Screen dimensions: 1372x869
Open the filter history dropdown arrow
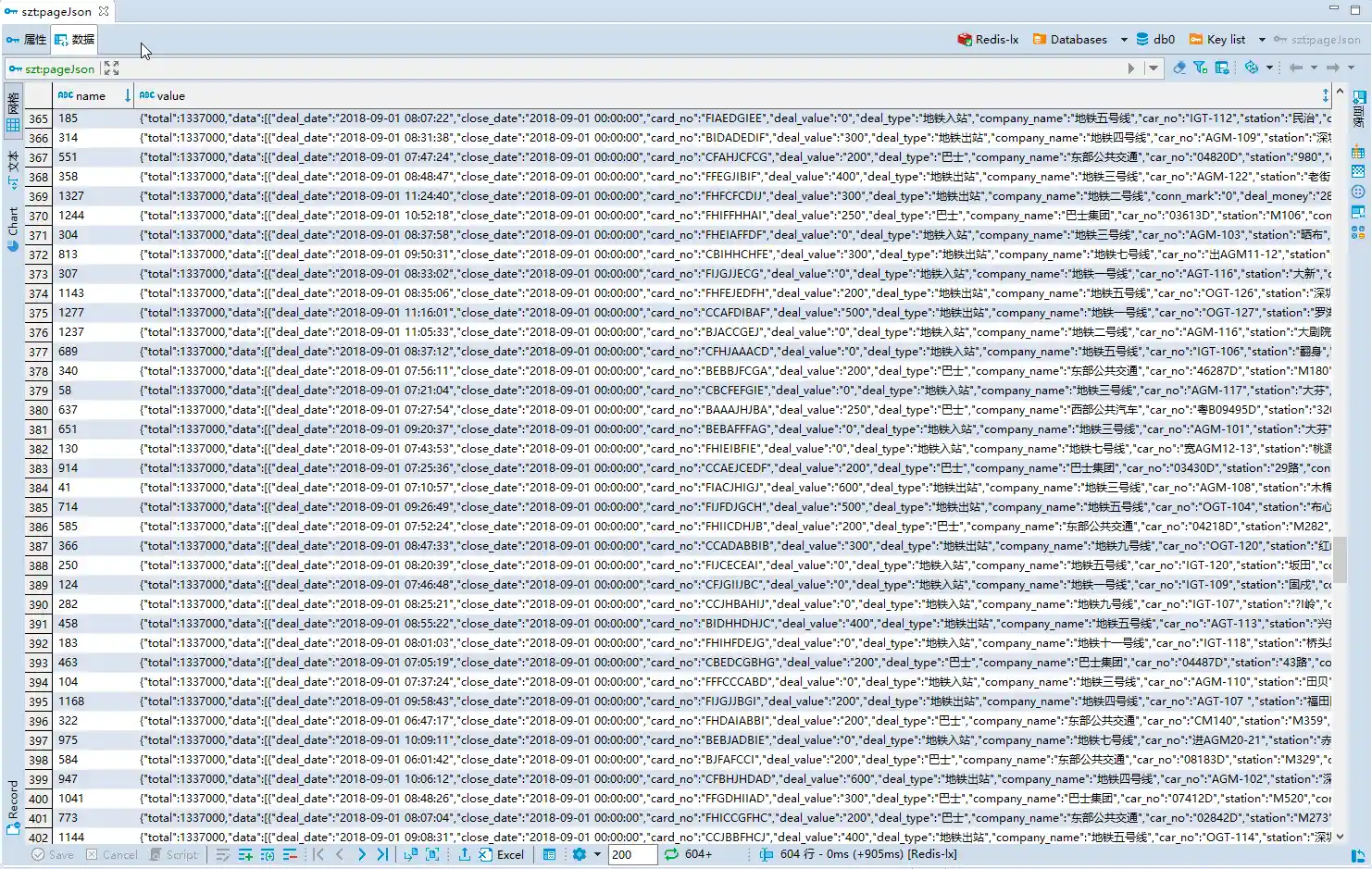click(x=1154, y=68)
